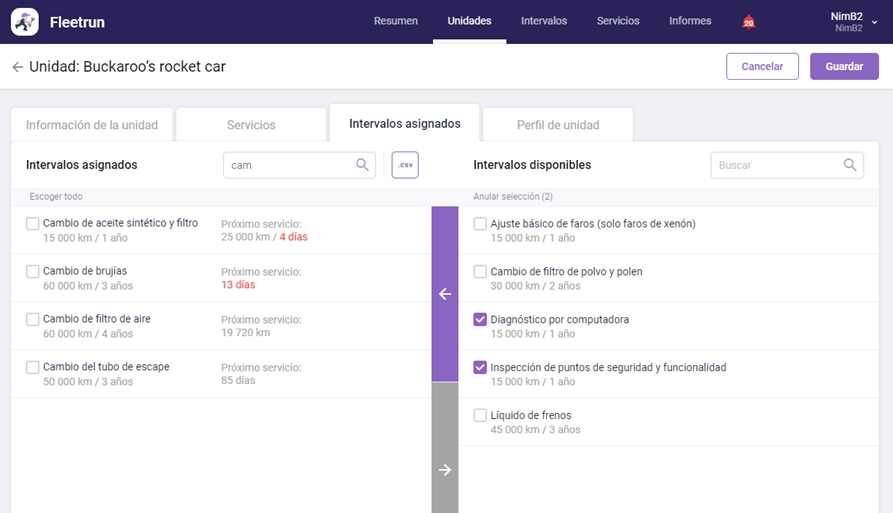Click the gray right arrow transfer button
893x513 pixels.
(x=445, y=470)
